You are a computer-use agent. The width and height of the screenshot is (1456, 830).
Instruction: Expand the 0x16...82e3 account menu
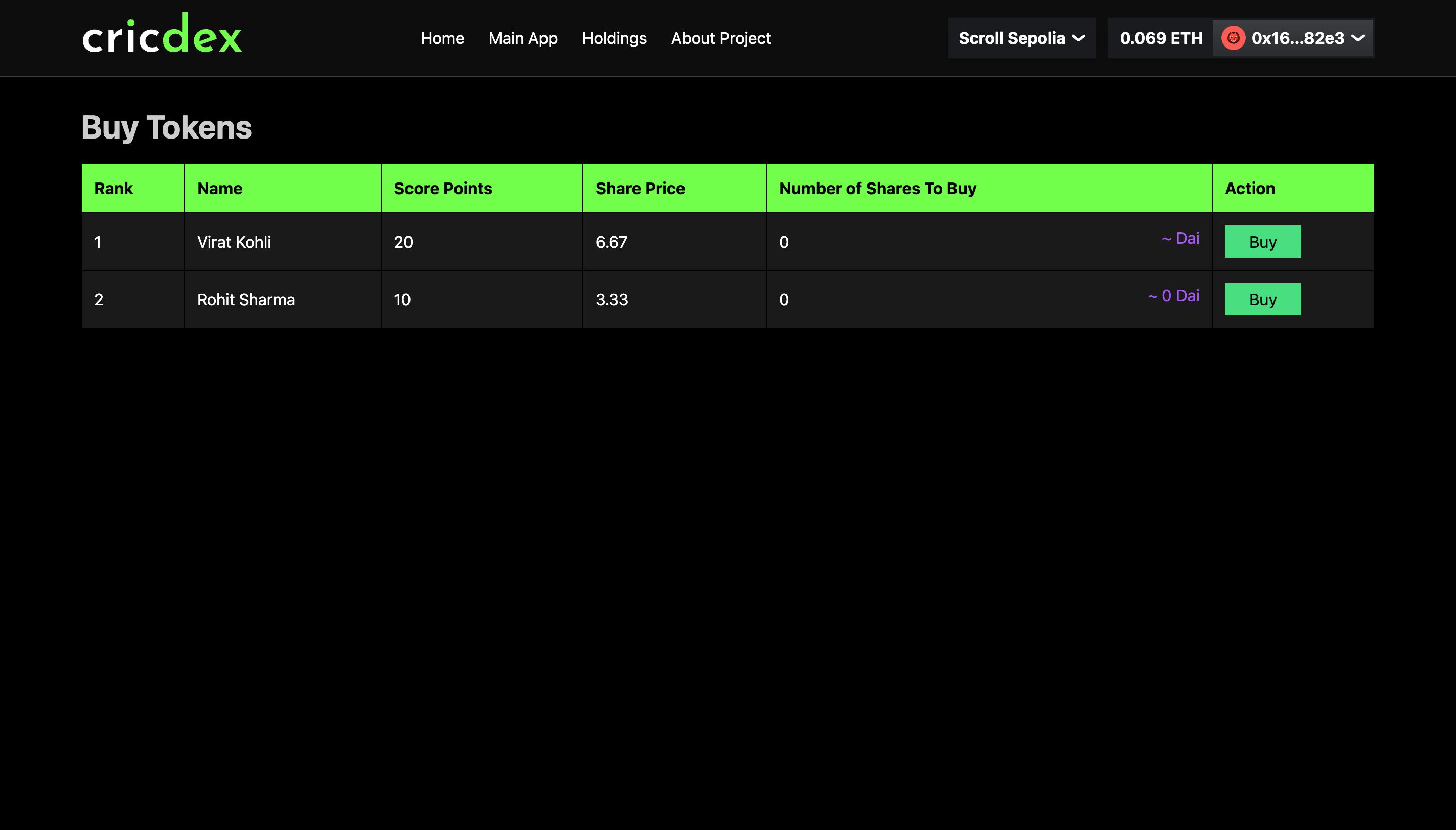(1293, 38)
